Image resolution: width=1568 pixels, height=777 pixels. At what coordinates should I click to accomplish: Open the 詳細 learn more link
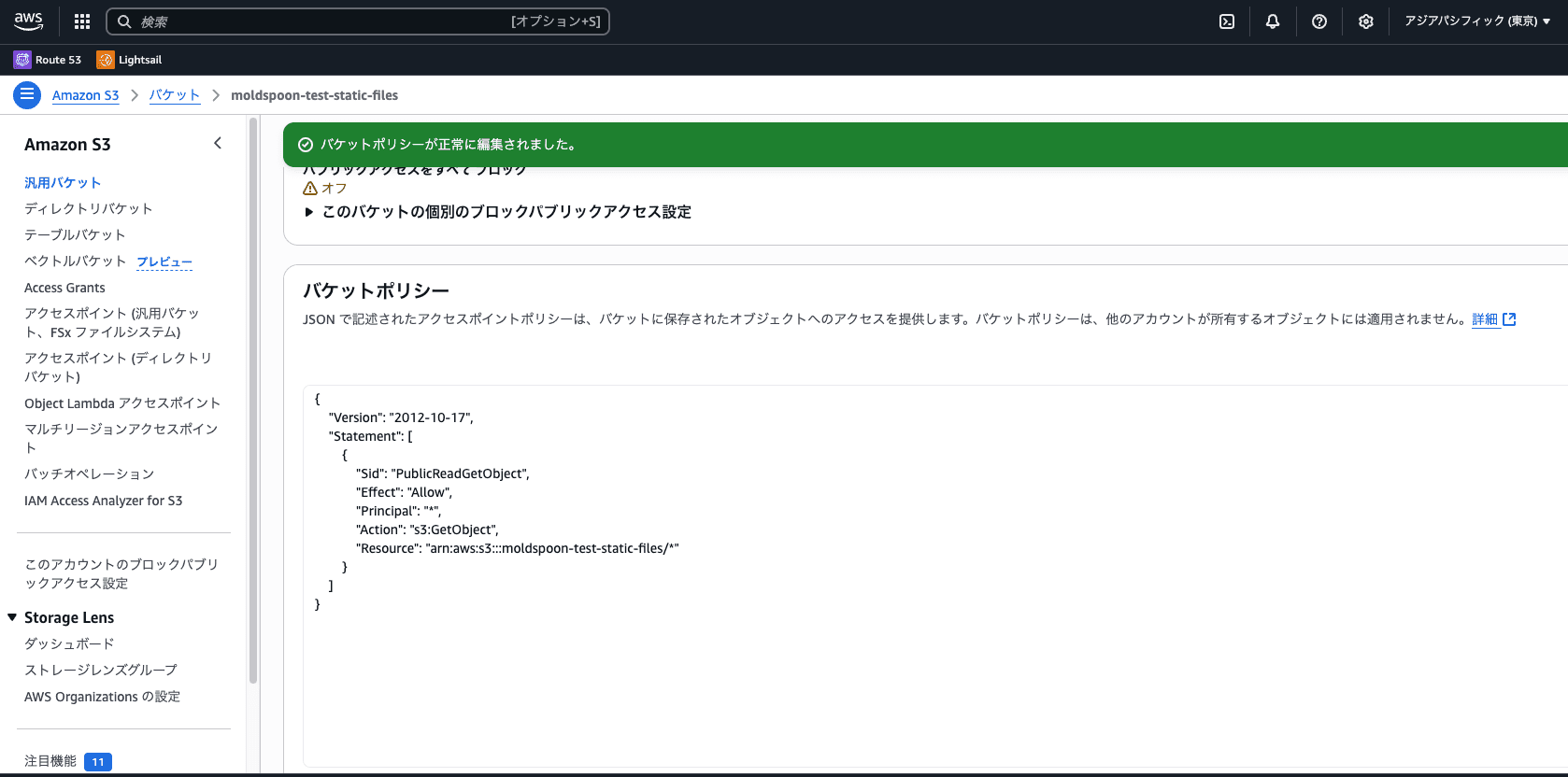tap(1485, 319)
